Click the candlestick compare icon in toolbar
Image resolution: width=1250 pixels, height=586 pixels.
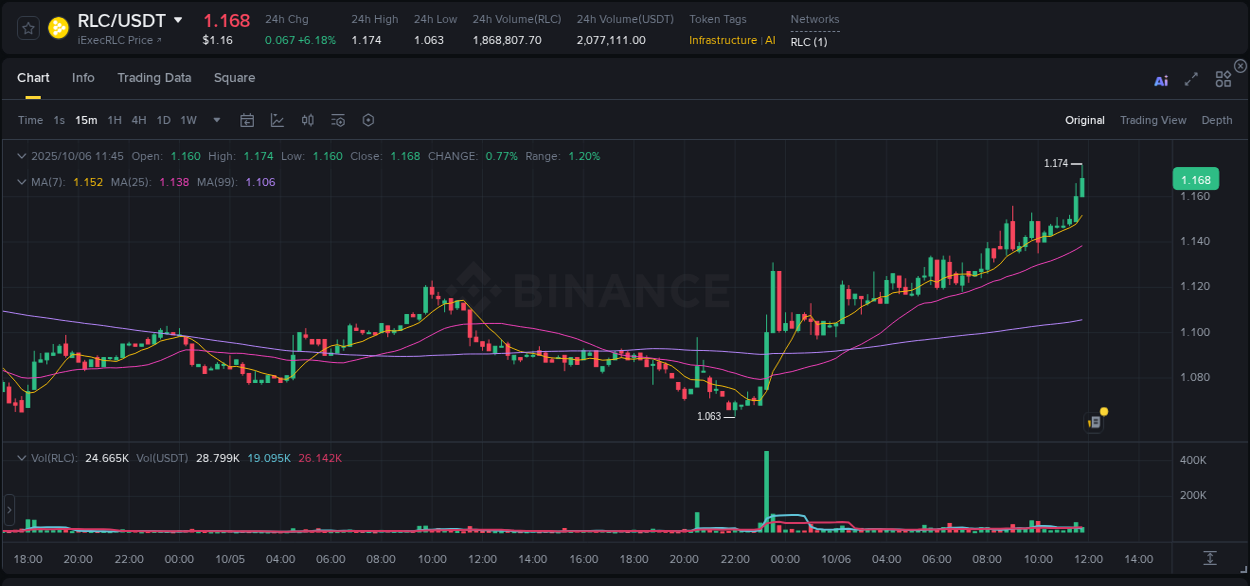(307, 119)
